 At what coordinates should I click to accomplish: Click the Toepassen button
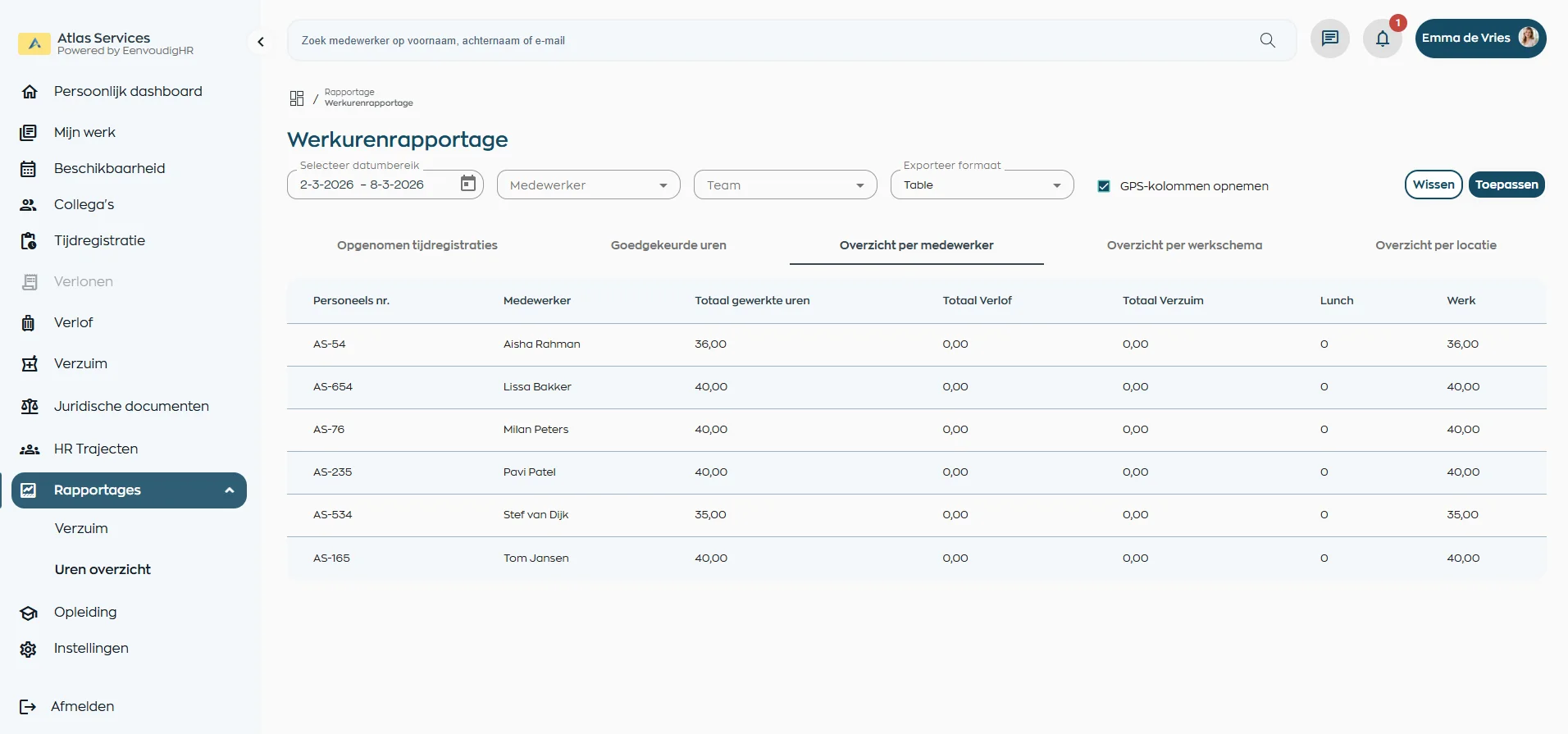[x=1506, y=185]
